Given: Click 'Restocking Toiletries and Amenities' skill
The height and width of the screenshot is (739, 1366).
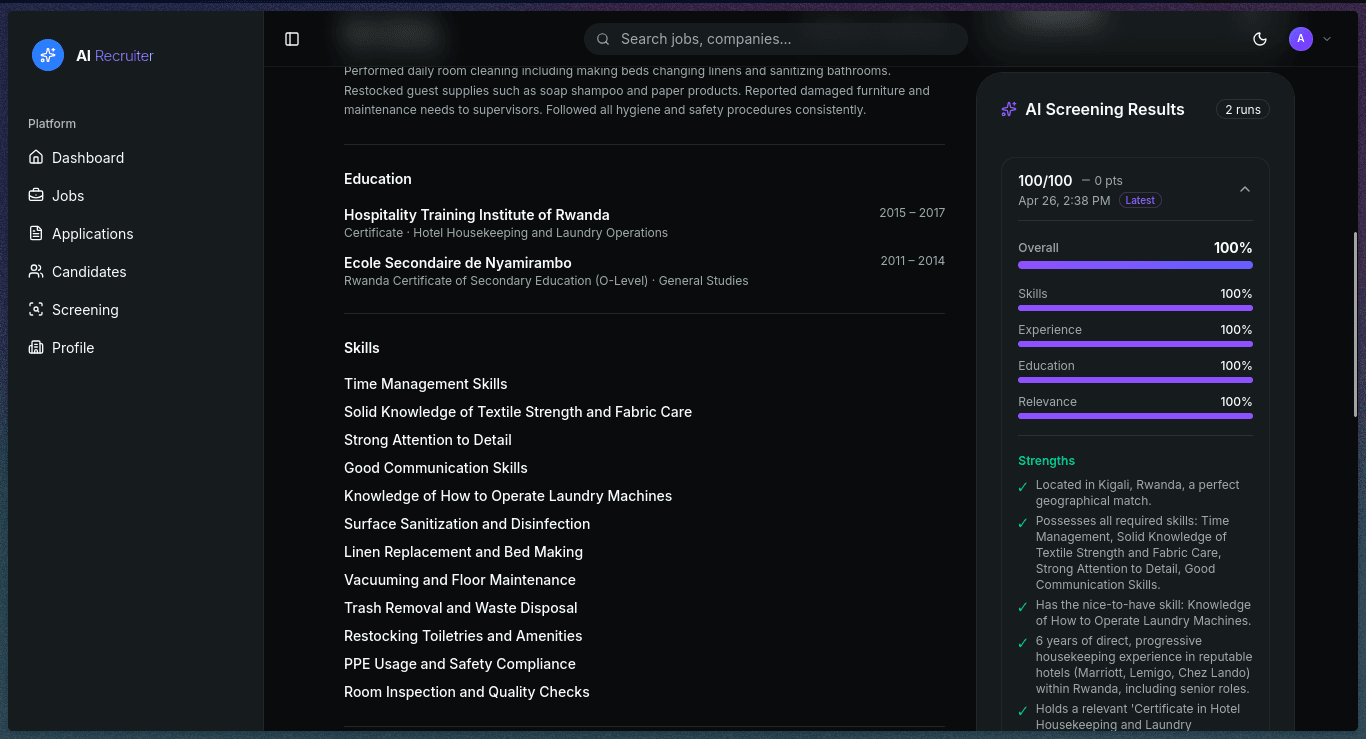Looking at the screenshot, I should click(x=463, y=636).
